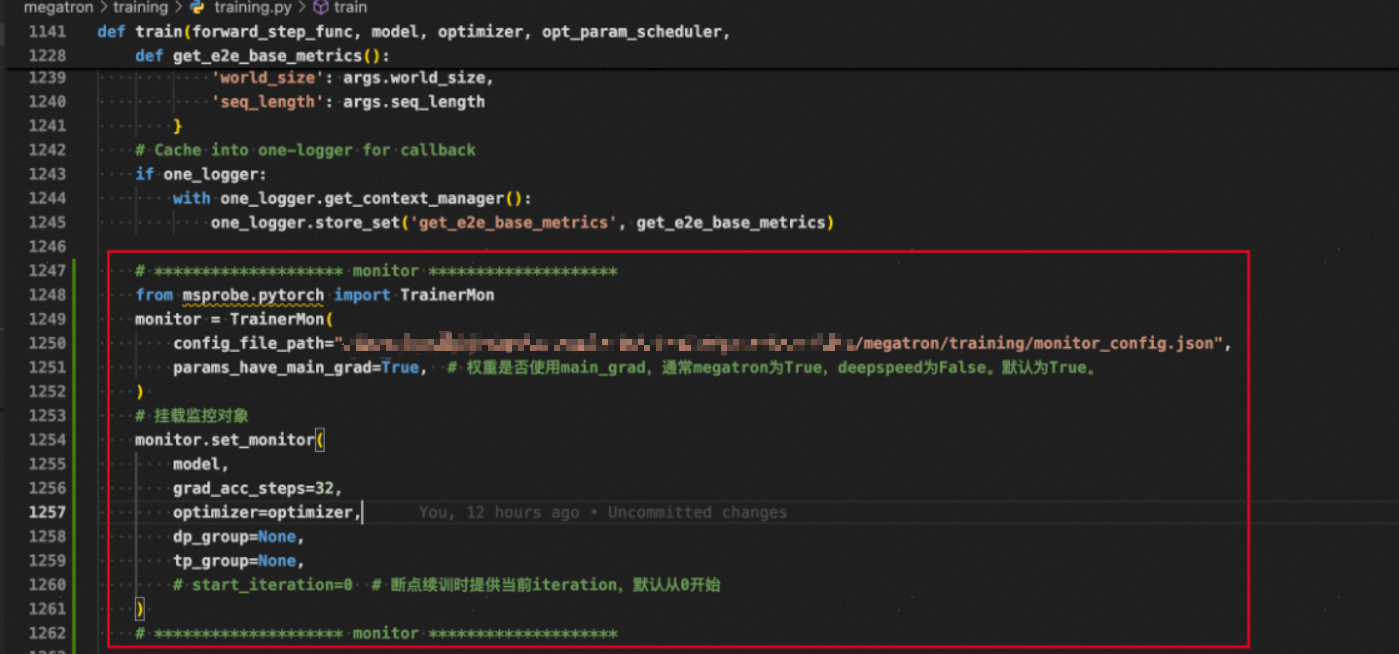Click the closing monitor banner comment line 1262
Viewport: 1399px width, 654px height.
click(x=376, y=633)
